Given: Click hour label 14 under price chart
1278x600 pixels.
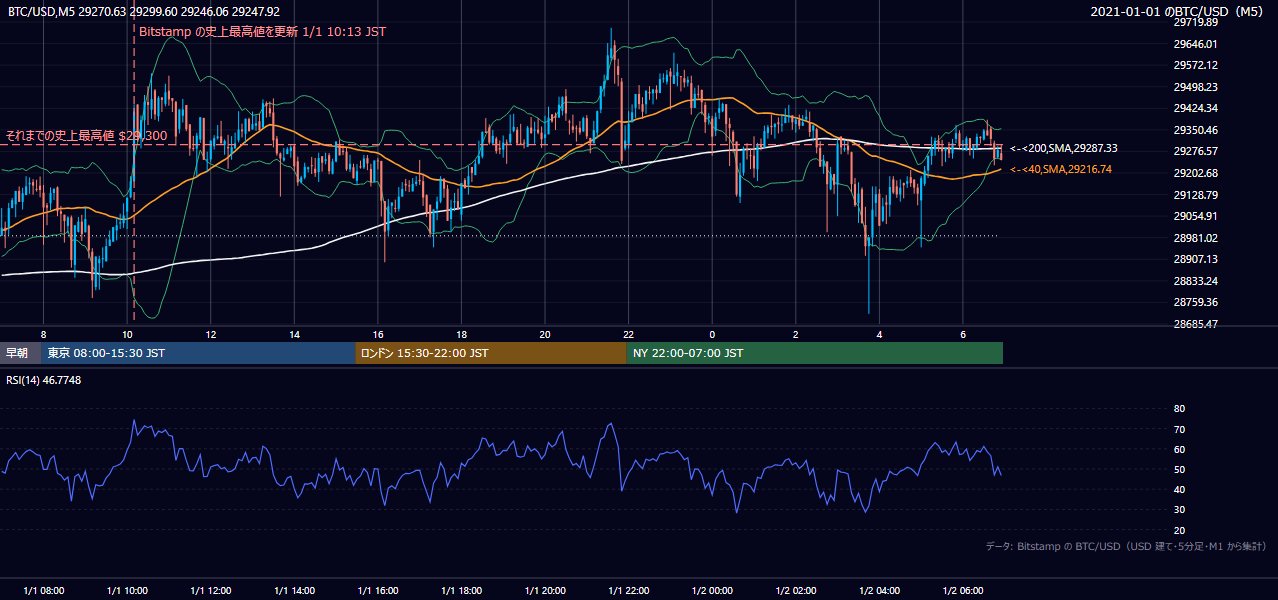Looking at the screenshot, I should pyautogui.click(x=294, y=334).
